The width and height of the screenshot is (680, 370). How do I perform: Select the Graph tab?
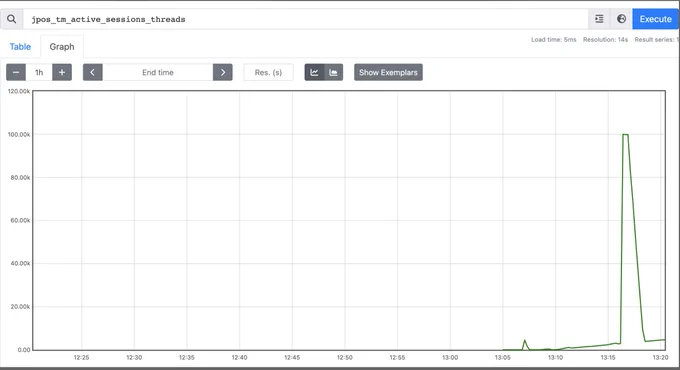pyautogui.click(x=62, y=47)
